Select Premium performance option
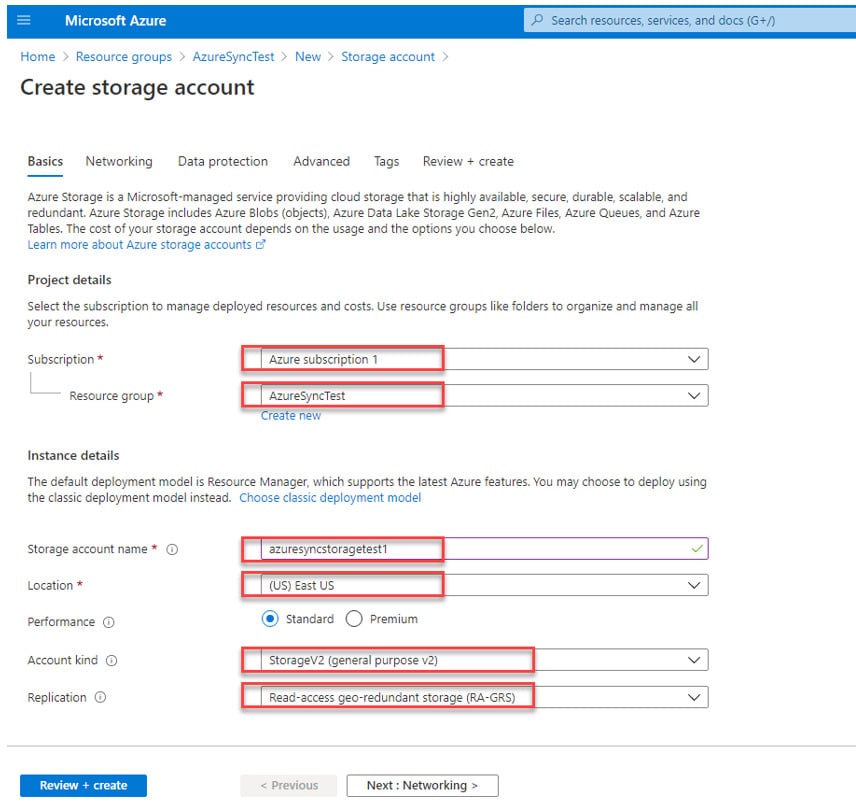 (354, 619)
